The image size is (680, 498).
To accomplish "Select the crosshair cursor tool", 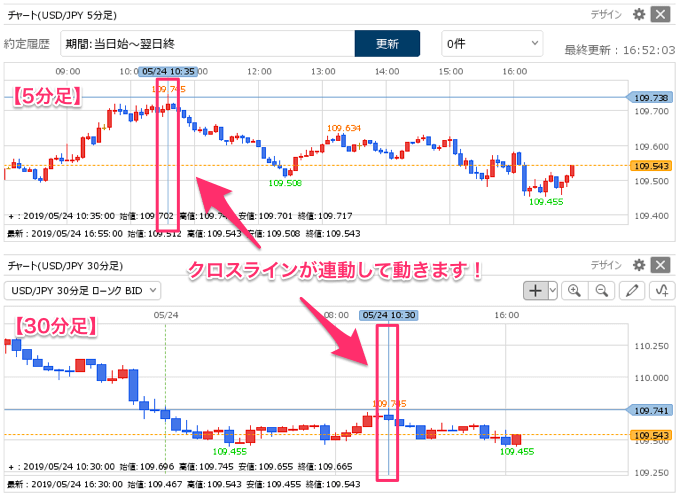I will pos(536,291).
